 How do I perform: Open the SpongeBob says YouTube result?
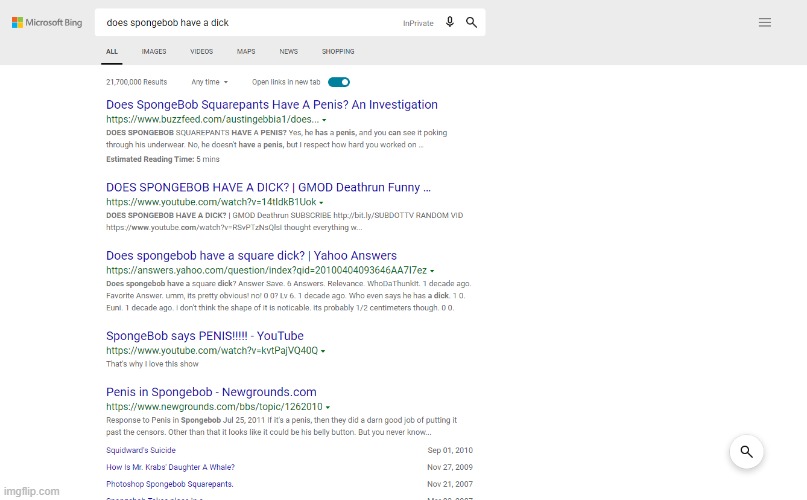(205, 336)
